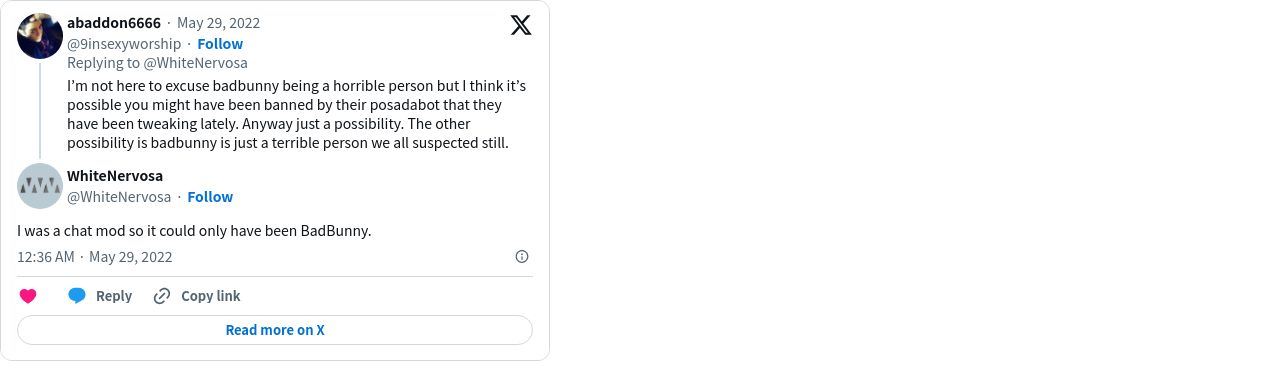Click the Reply text label

coord(114,296)
